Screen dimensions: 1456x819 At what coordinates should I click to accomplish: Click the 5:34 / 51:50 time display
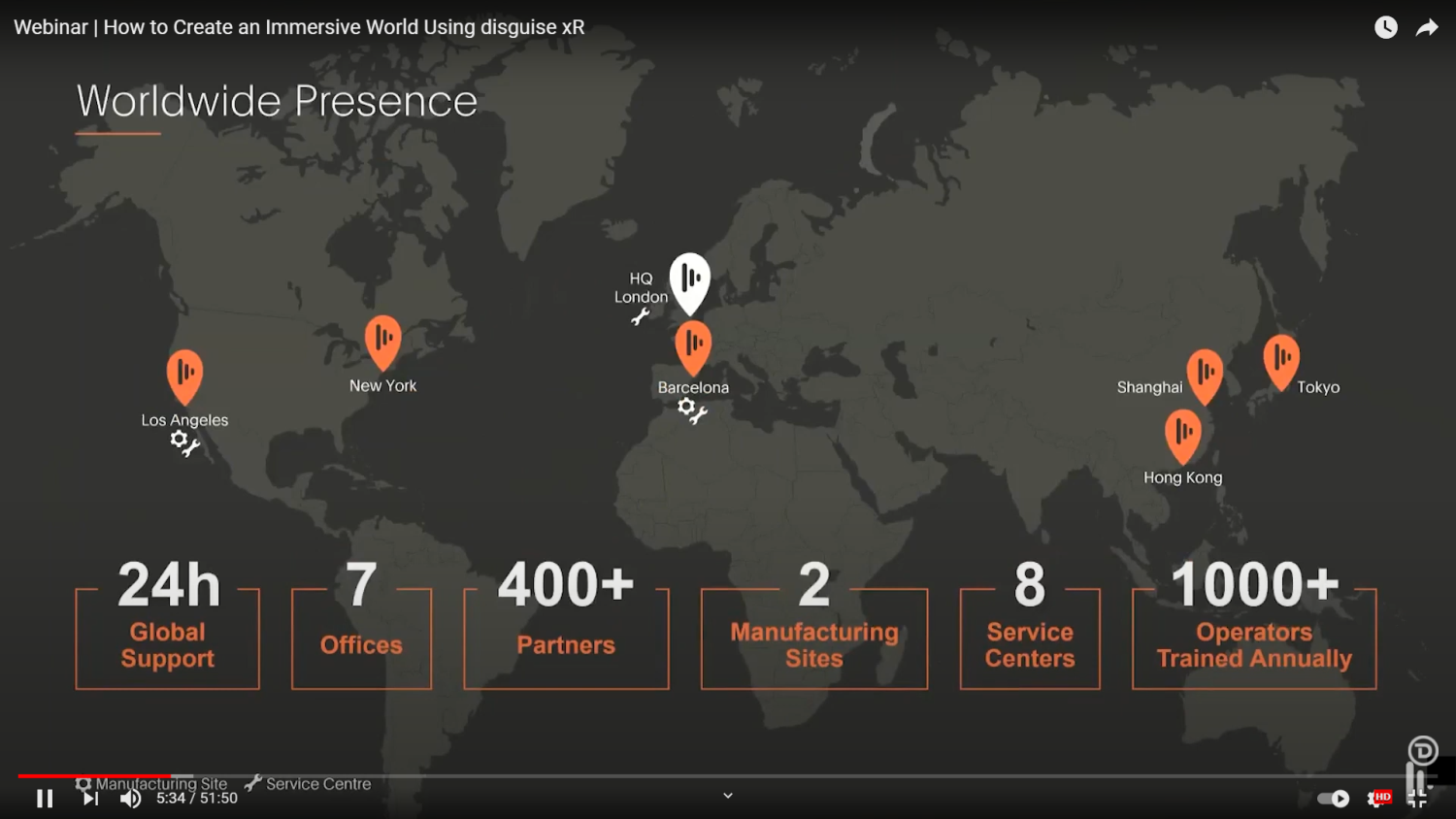[x=197, y=798]
